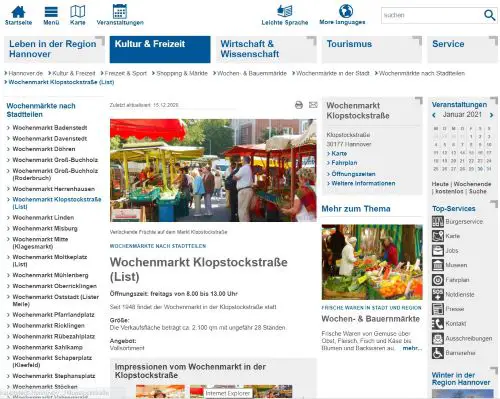Open Wochenmarkt Stephansplatz sidebar link
The width and height of the screenshot is (500, 399).
(x=54, y=376)
